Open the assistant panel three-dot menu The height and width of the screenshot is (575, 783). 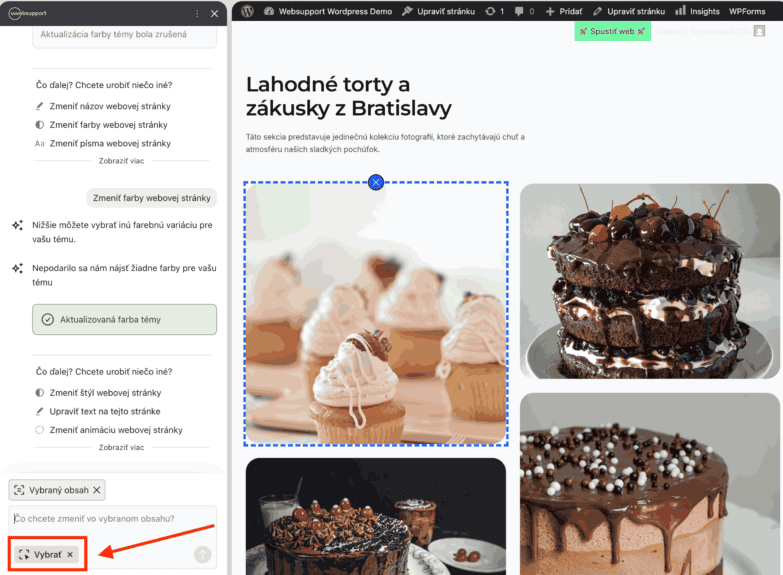[197, 13]
